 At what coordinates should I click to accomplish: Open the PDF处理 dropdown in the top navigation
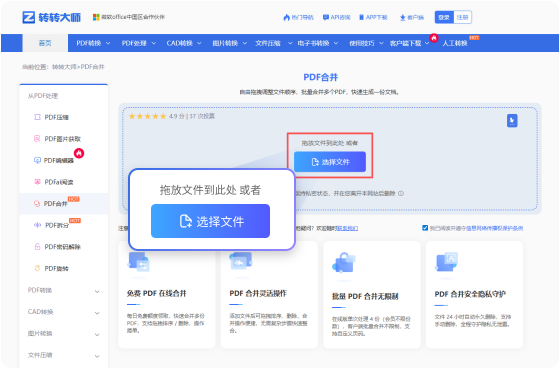pos(139,43)
